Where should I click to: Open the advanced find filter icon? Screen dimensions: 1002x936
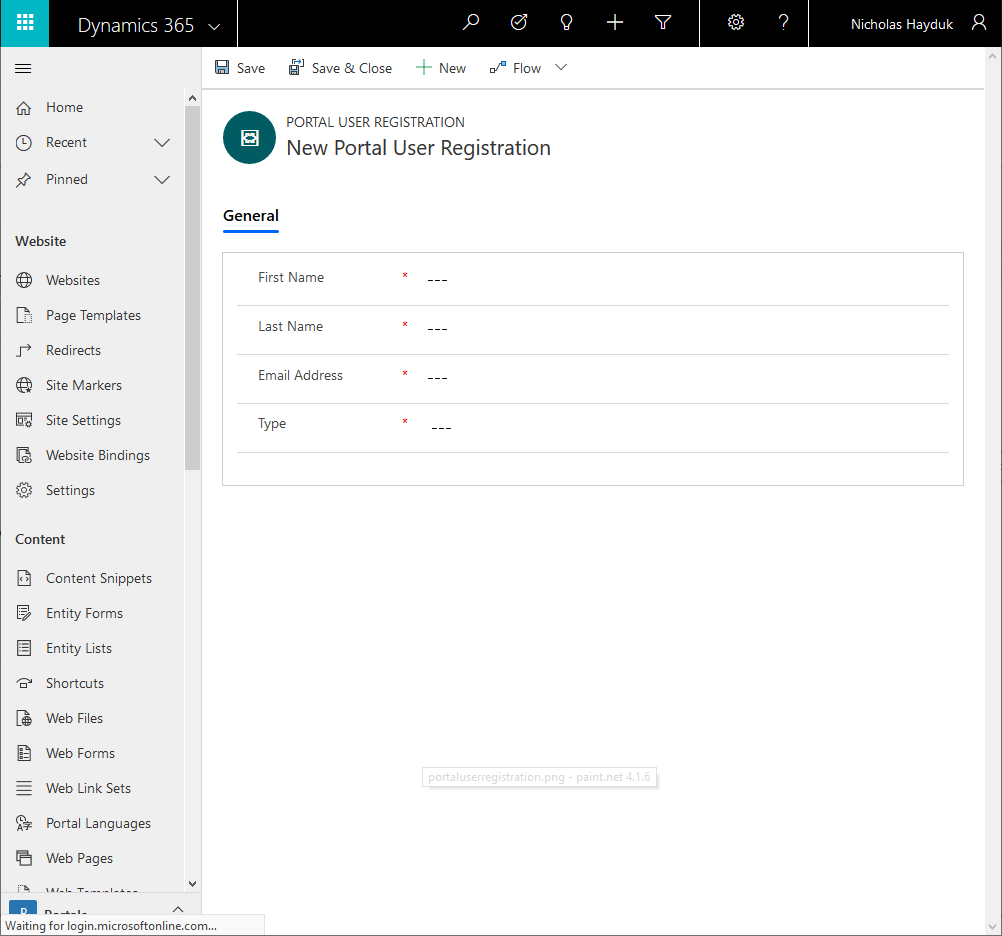tap(663, 23)
